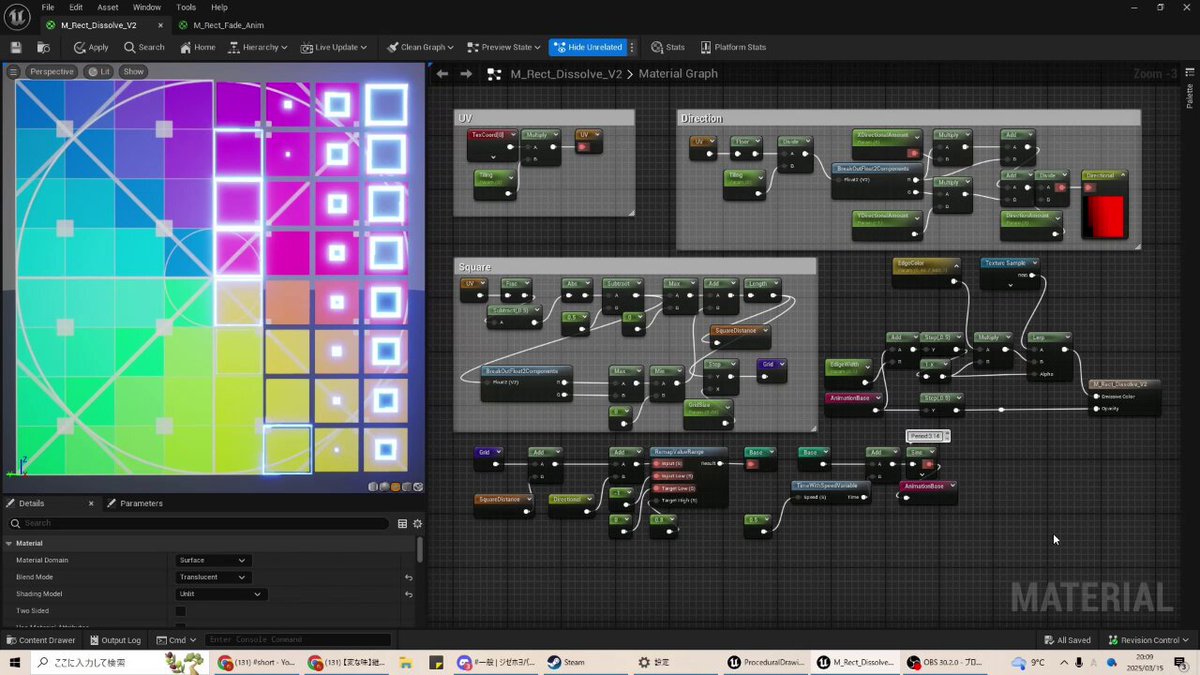Open the Live Update dropdown
The width and height of the screenshot is (1200, 675).
point(333,47)
